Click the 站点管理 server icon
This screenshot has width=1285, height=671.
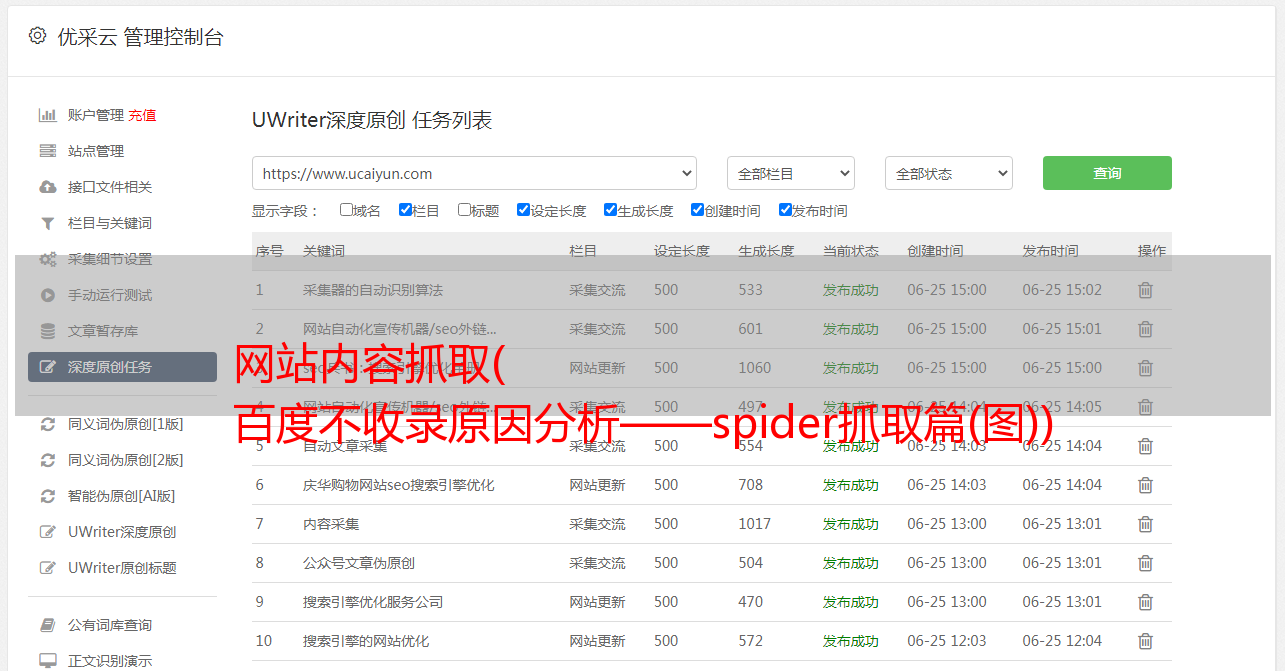pos(47,151)
